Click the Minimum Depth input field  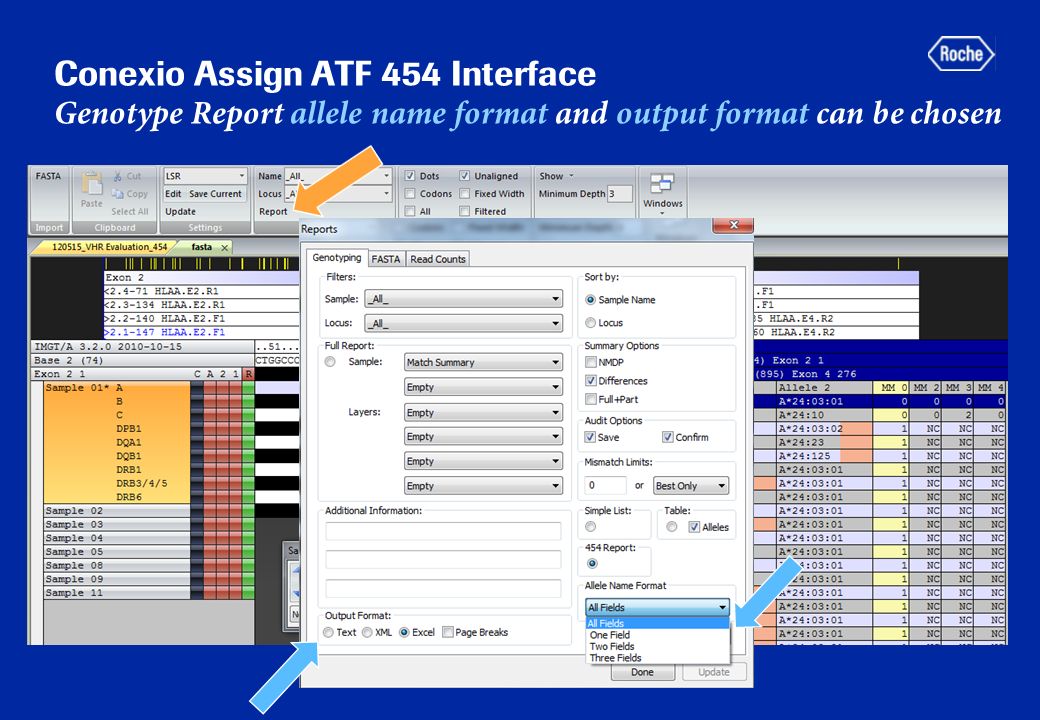click(619, 194)
